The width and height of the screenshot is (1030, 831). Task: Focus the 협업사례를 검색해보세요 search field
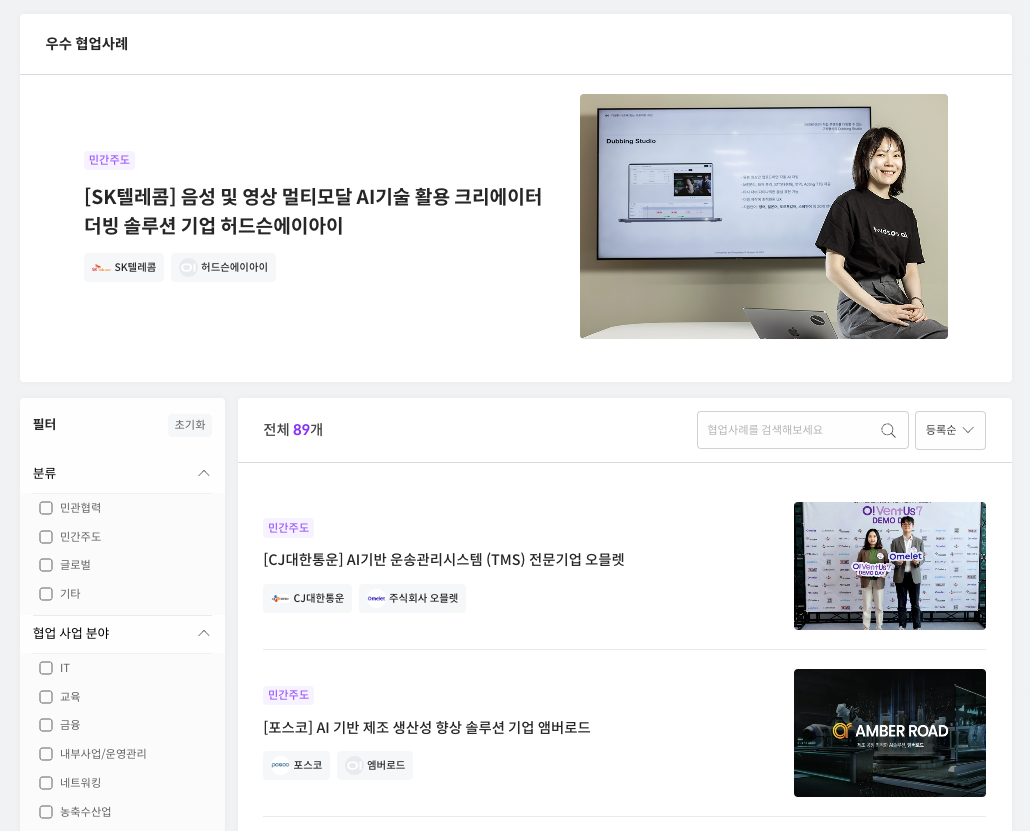(x=803, y=430)
